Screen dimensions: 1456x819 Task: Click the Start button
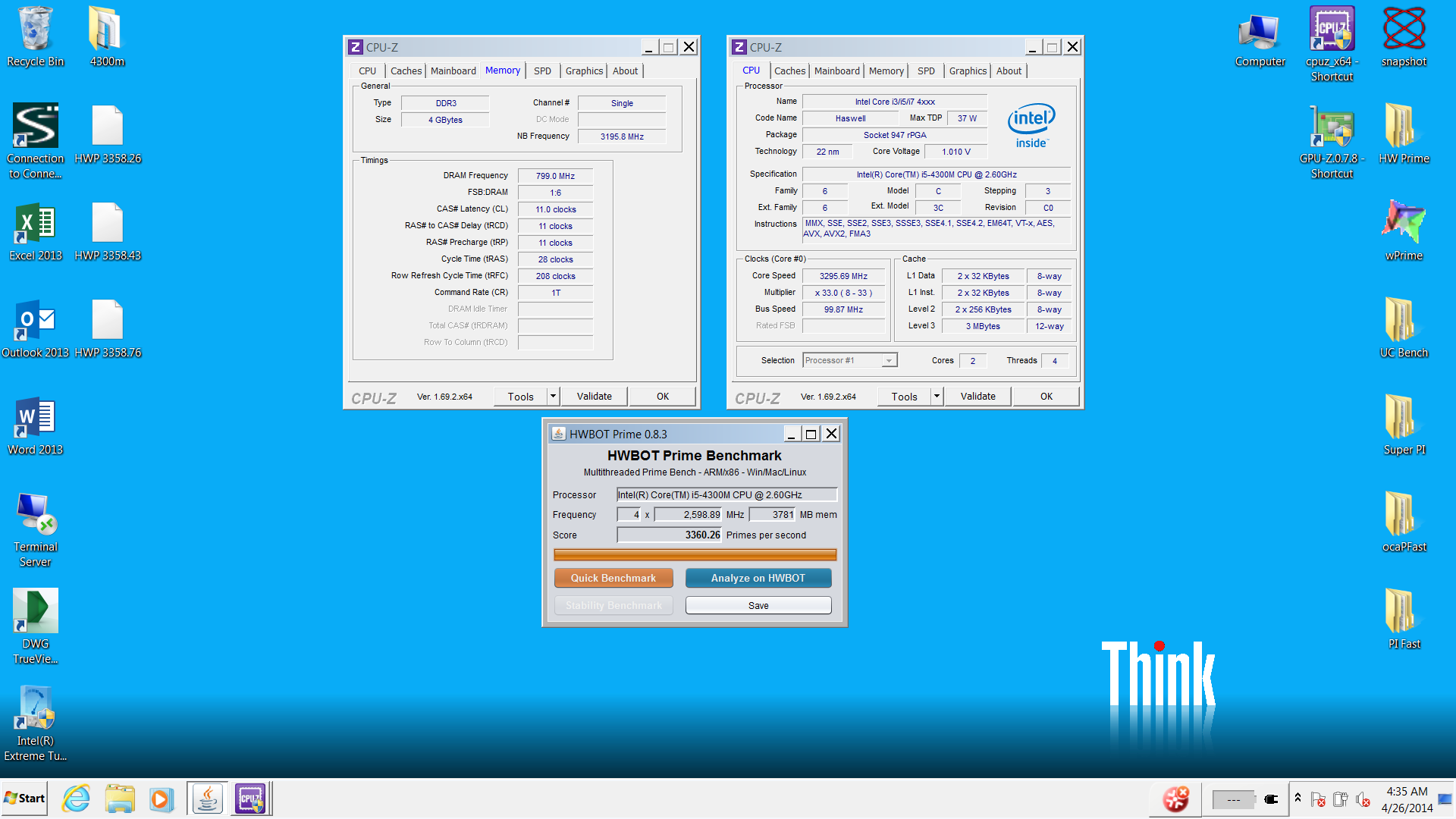[x=24, y=799]
